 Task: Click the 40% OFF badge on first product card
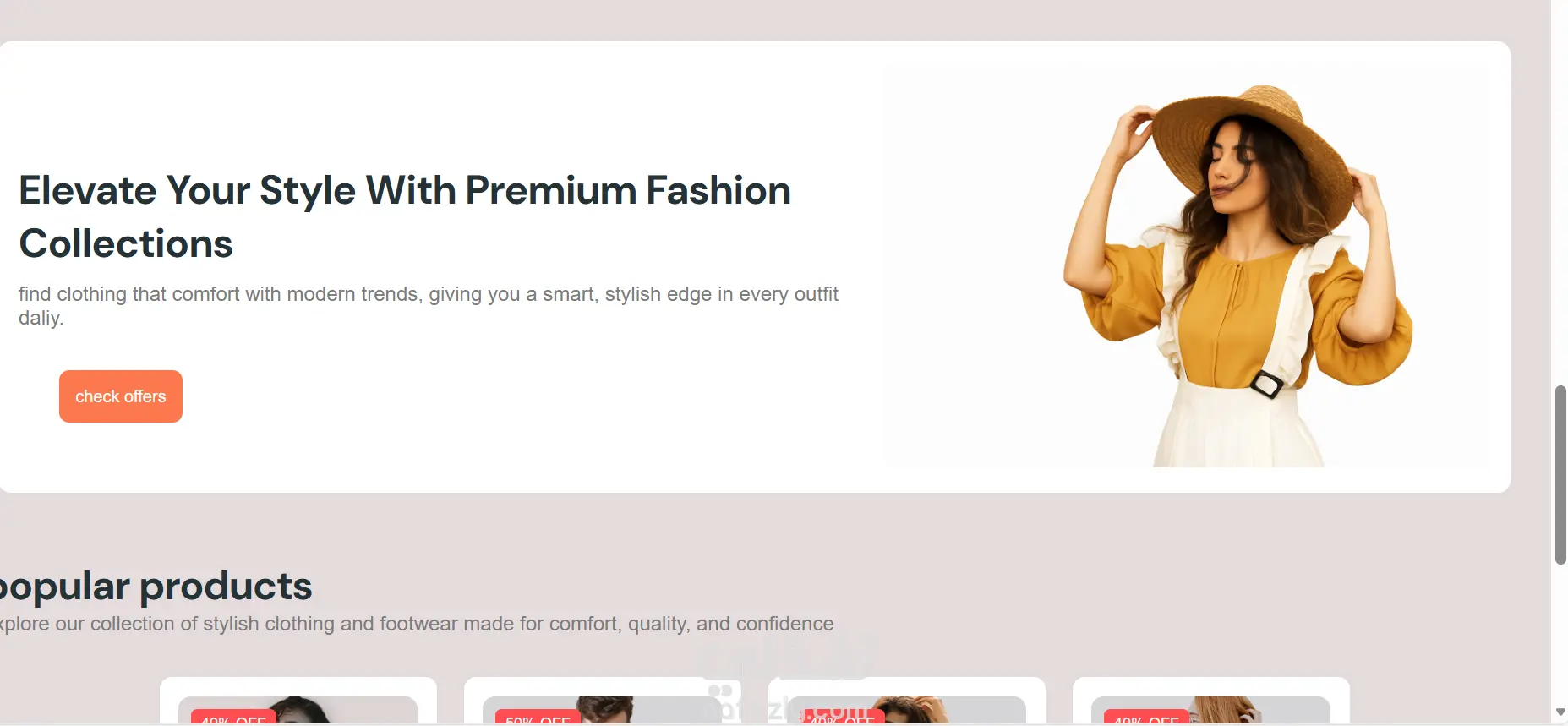pos(234,718)
